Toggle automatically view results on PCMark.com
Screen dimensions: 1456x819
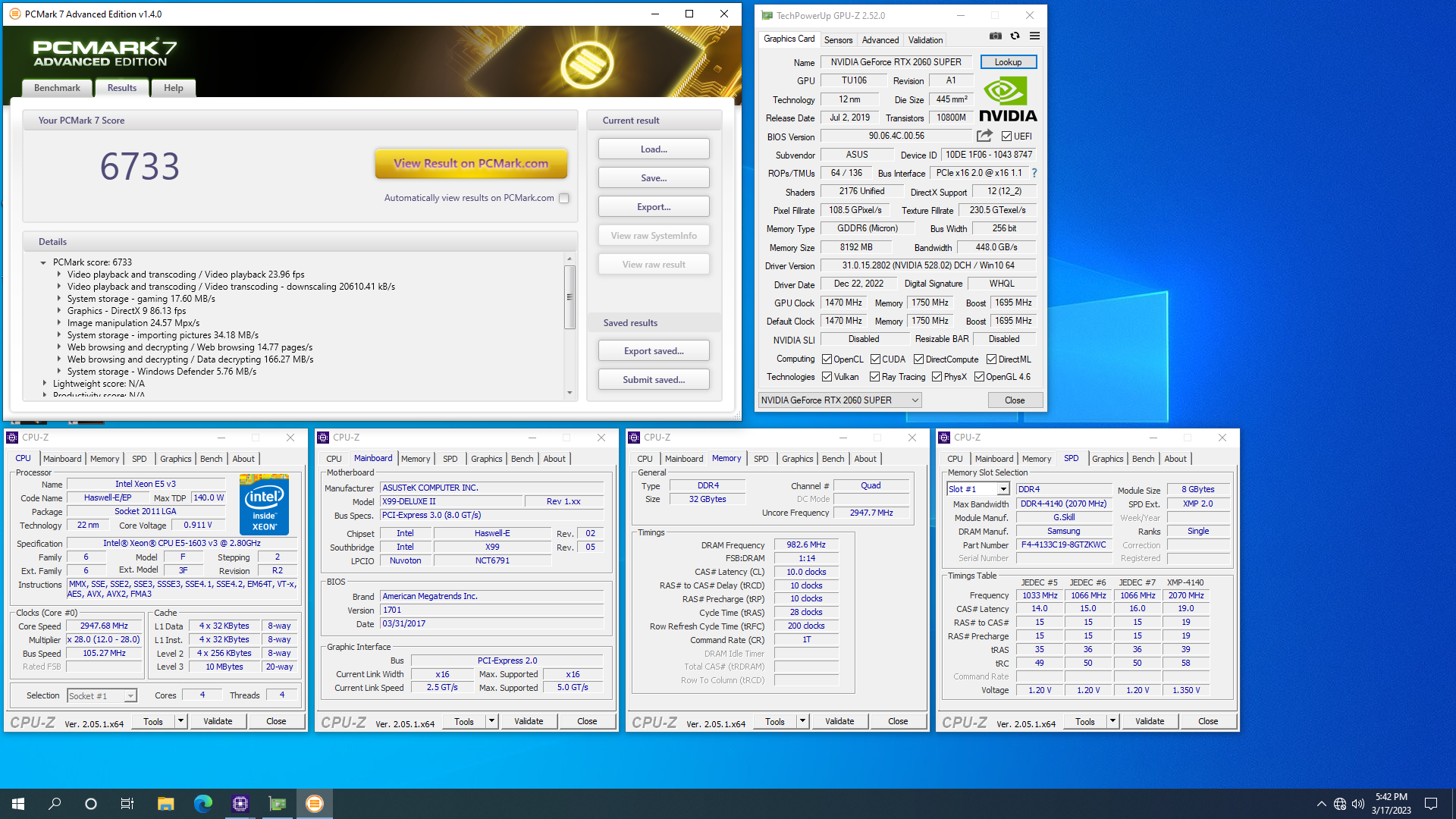(563, 198)
